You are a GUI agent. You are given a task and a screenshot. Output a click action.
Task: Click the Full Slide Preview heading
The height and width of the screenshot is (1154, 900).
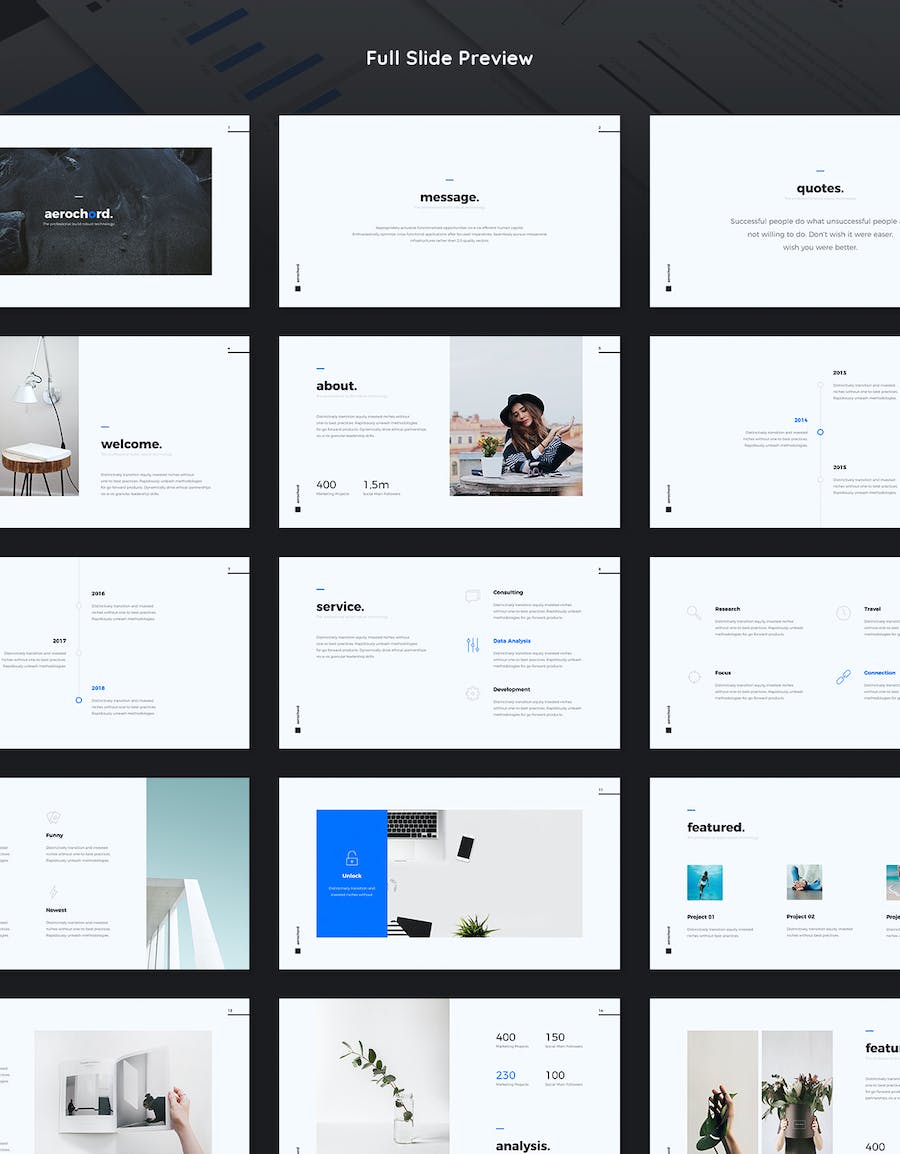coord(449,58)
